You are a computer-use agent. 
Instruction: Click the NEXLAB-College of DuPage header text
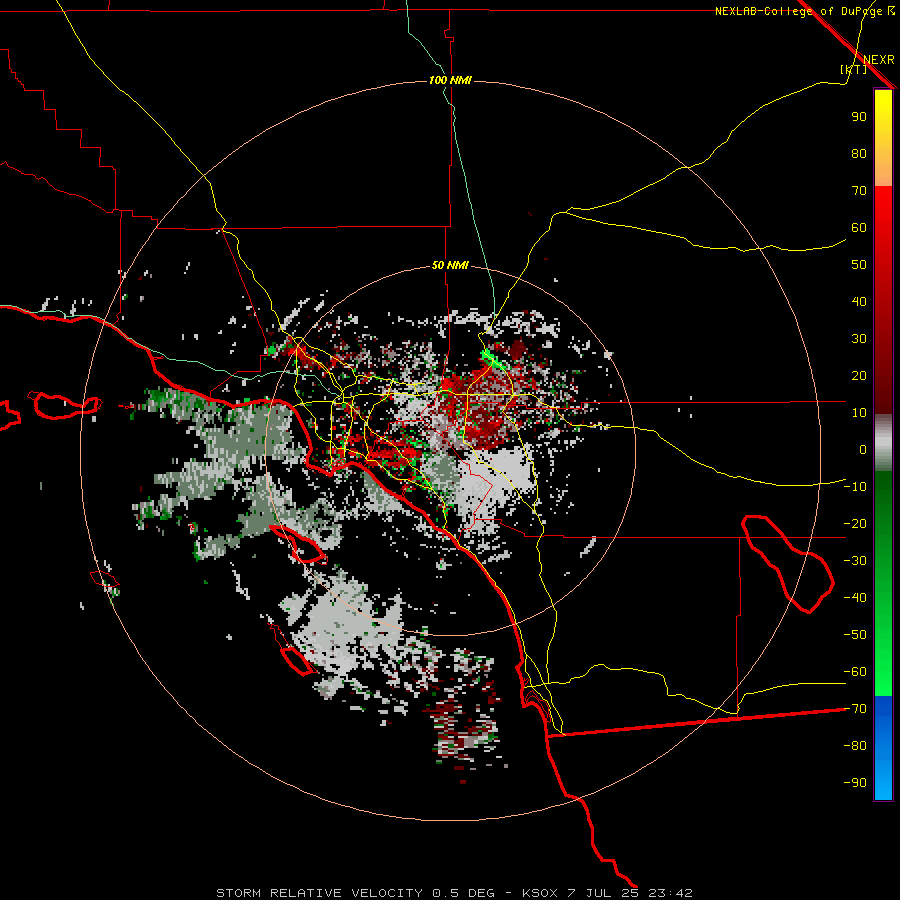(x=805, y=11)
